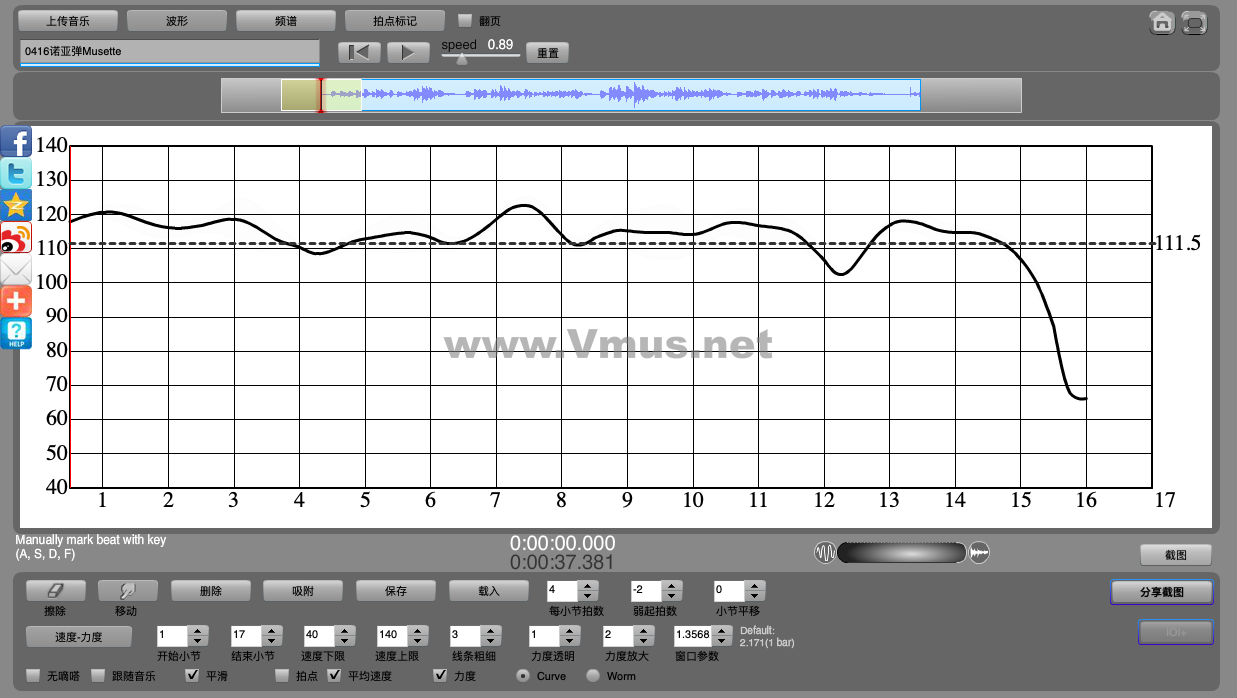Click the 上传音乐 upload music button

click(68, 21)
